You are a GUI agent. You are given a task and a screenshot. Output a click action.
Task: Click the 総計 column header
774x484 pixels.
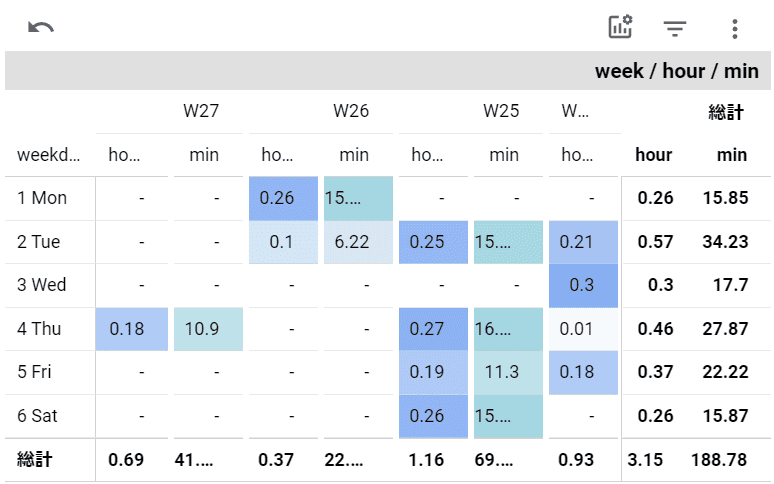[726, 112]
